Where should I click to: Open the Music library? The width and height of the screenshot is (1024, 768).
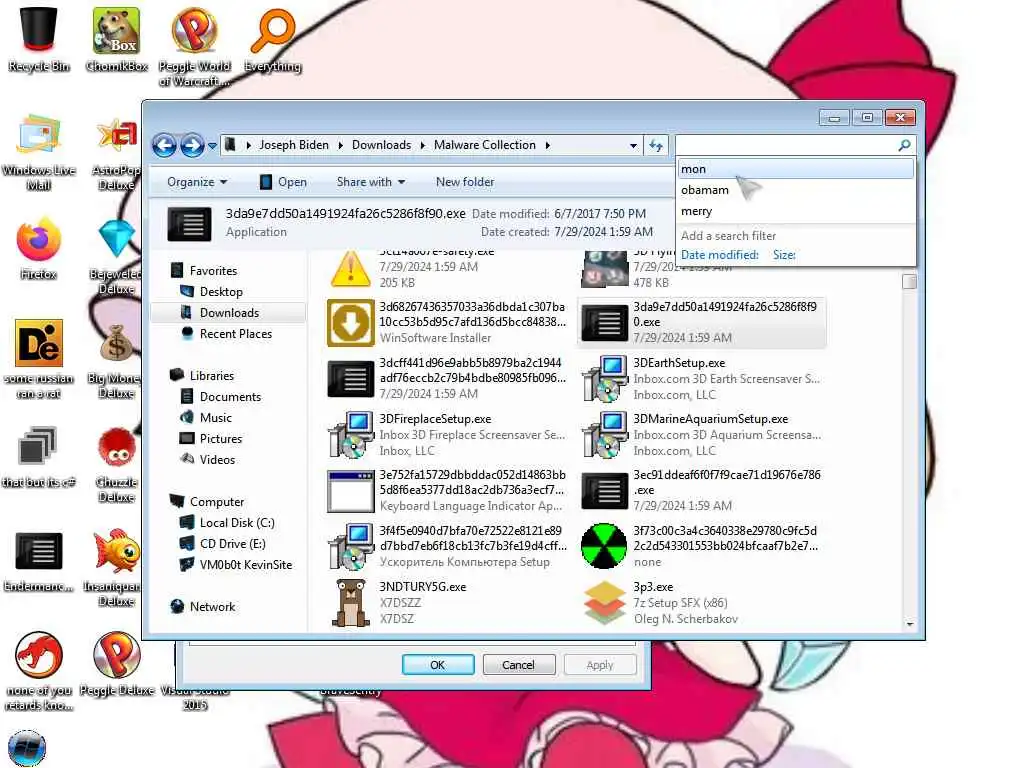(x=216, y=417)
